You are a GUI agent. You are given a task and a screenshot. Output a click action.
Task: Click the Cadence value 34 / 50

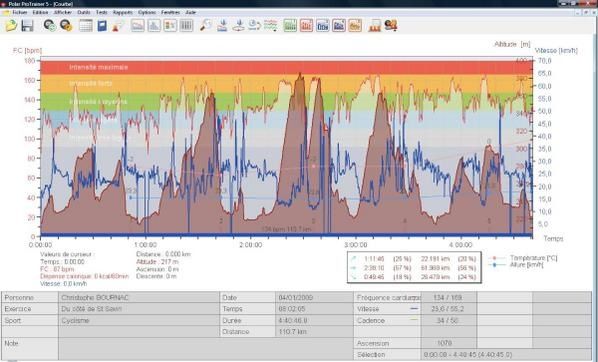pyautogui.click(x=447, y=320)
